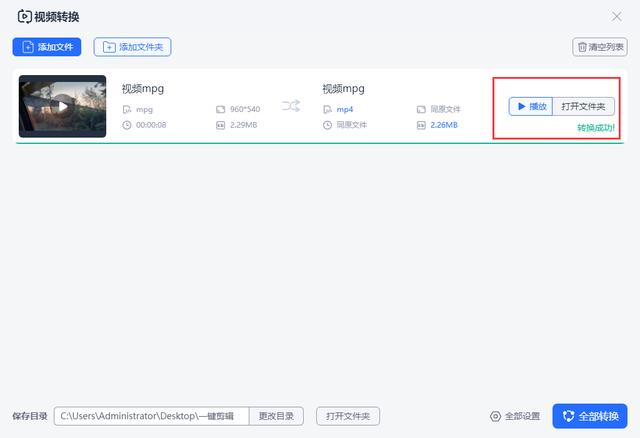The height and width of the screenshot is (438, 640).
Task: Click the 添加文件夹 (add folder) button
Action: pyautogui.click(x=132, y=47)
